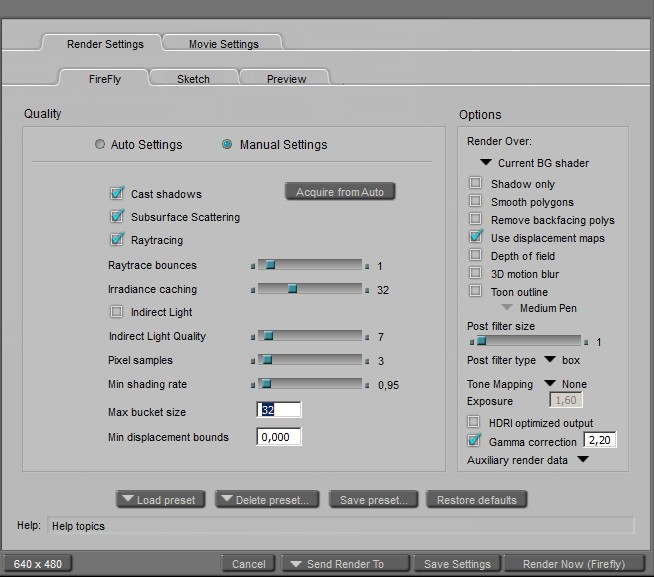
Task: Click Render Now (Firefly) button
Action: pos(573,564)
